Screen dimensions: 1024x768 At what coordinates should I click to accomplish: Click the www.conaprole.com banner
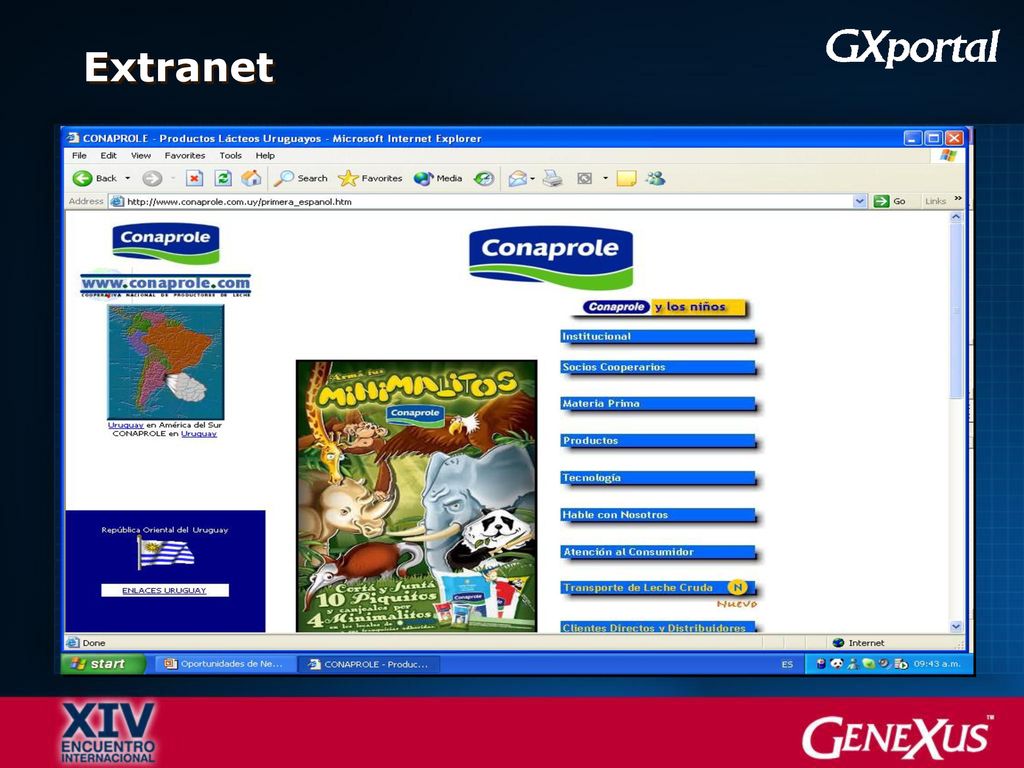click(166, 285)
